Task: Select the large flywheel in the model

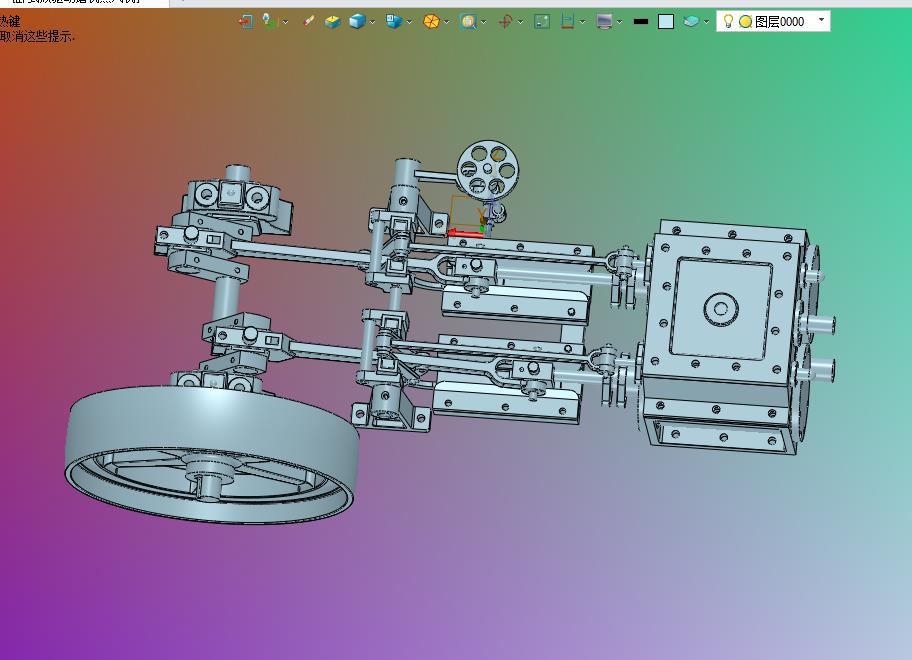Action: tap(211, 454)
